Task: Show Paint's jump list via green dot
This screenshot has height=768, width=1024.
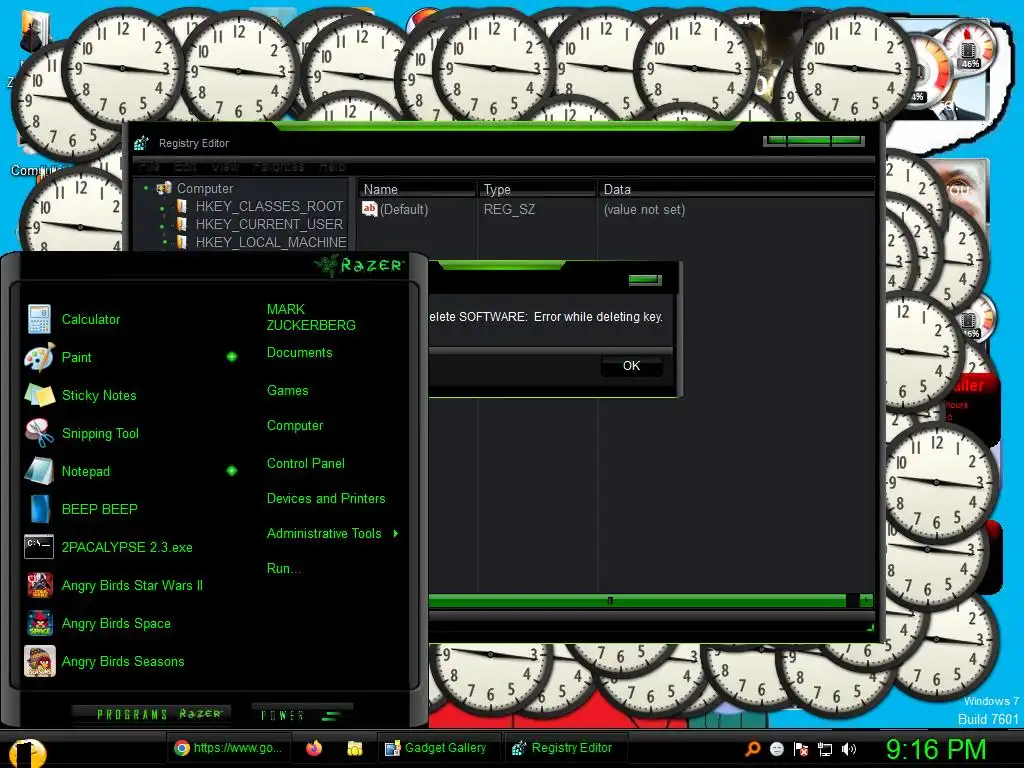Action: click(x=232, y=357)
